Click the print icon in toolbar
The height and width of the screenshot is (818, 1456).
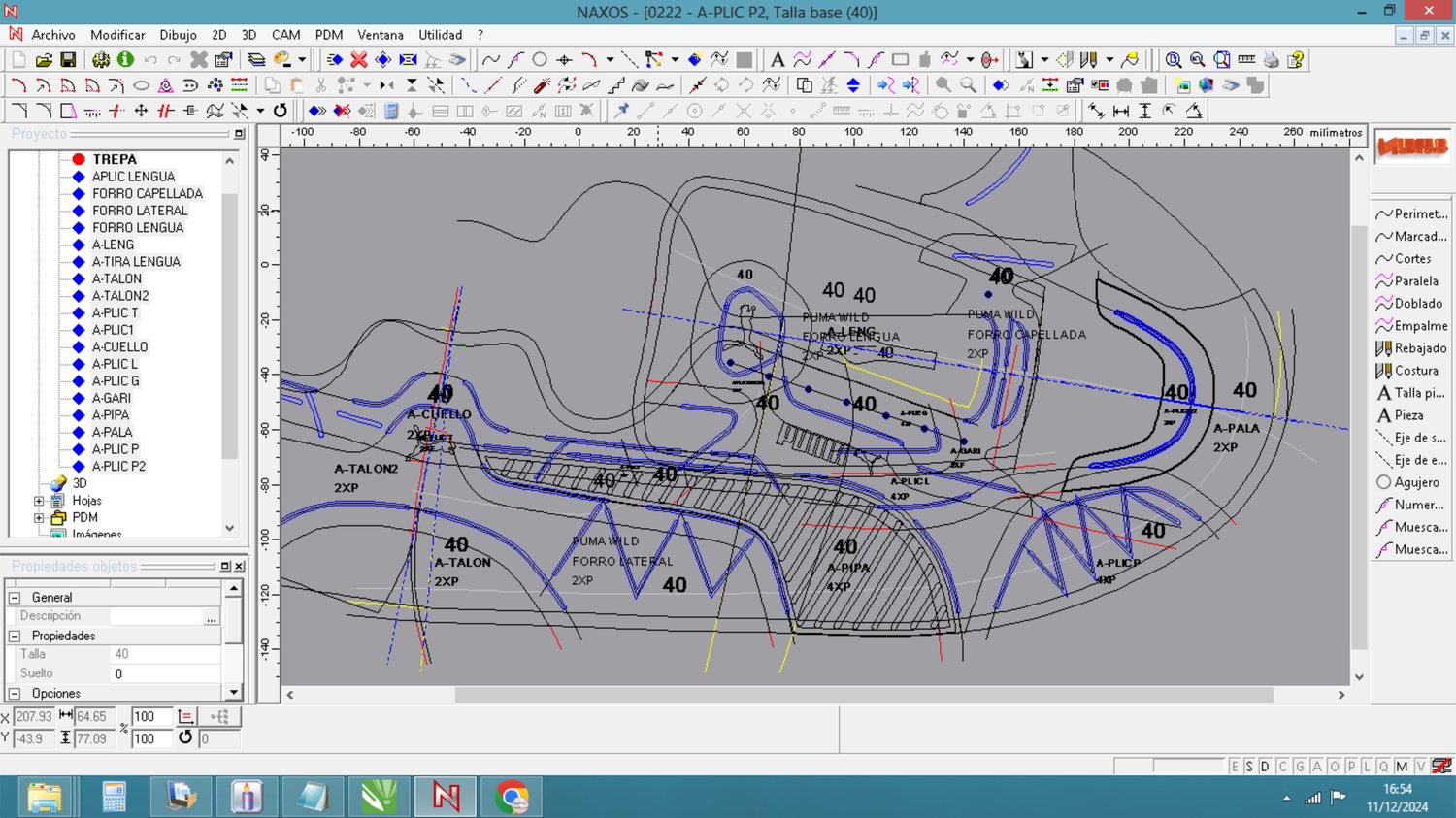click(x=1272, y=60)
